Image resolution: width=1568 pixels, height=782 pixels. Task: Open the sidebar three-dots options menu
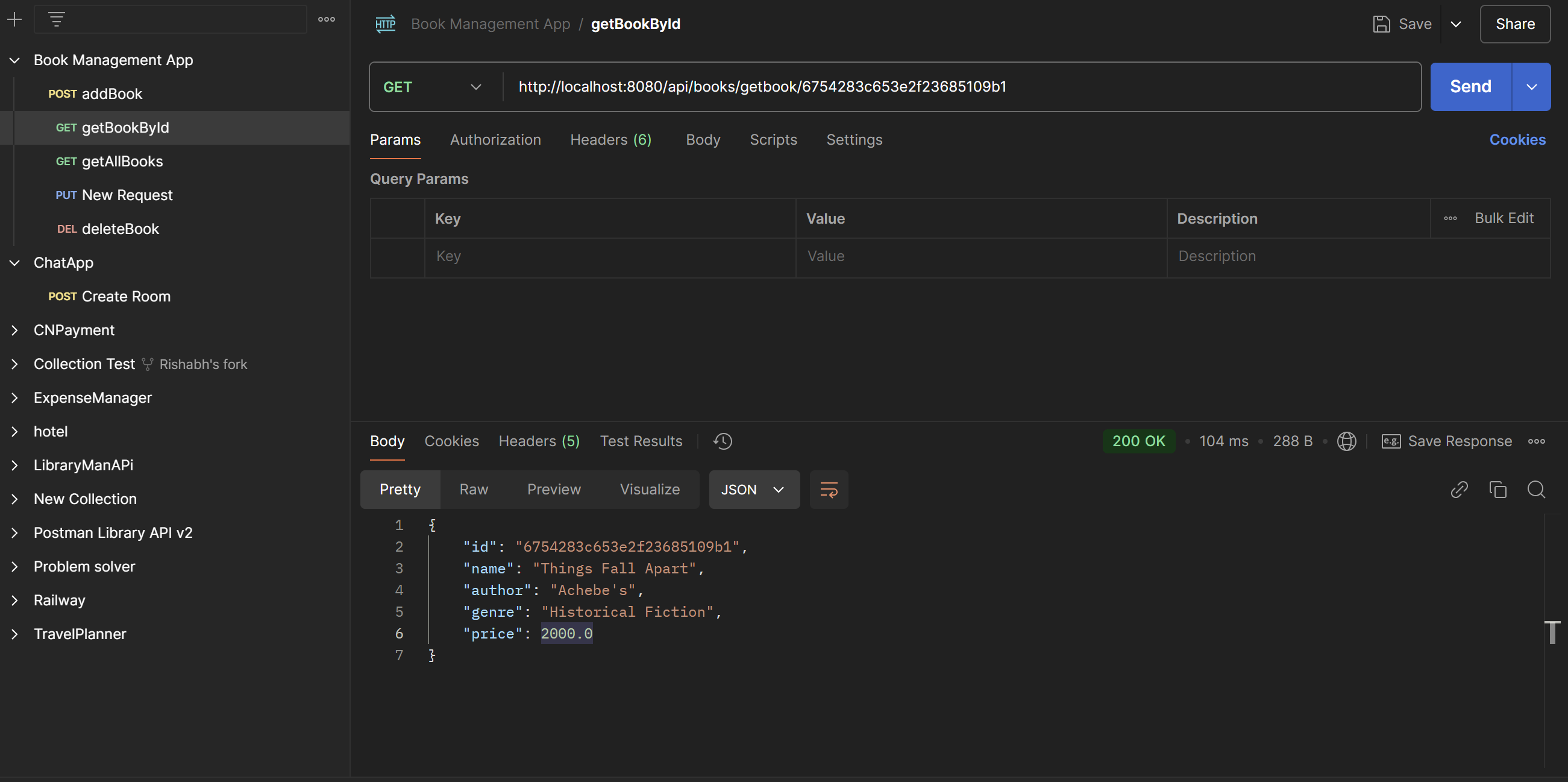(326, 19)
